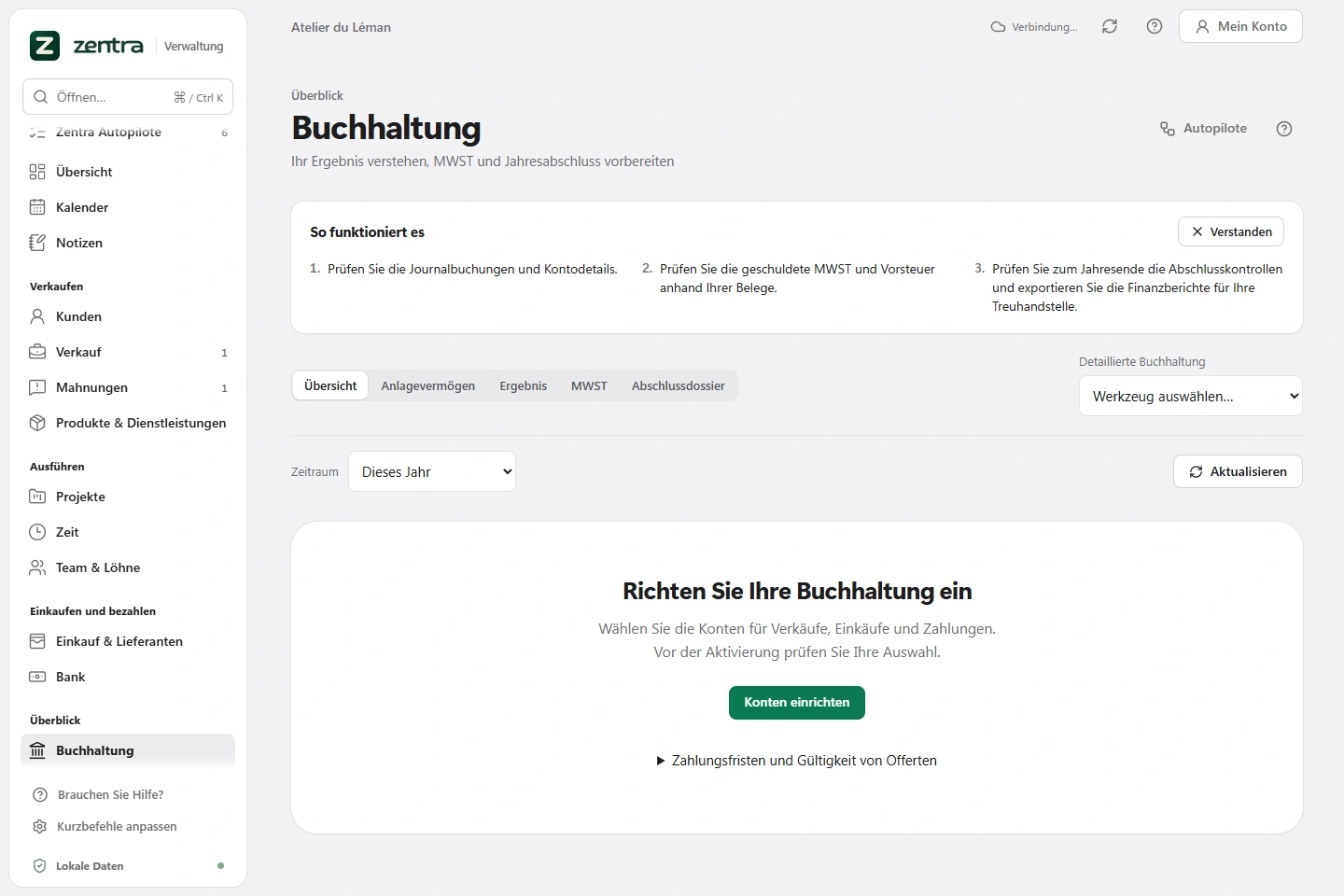1344x896 pixels.
Task: Dismiss the guide with Verstanden
Action: [1231, 231]
